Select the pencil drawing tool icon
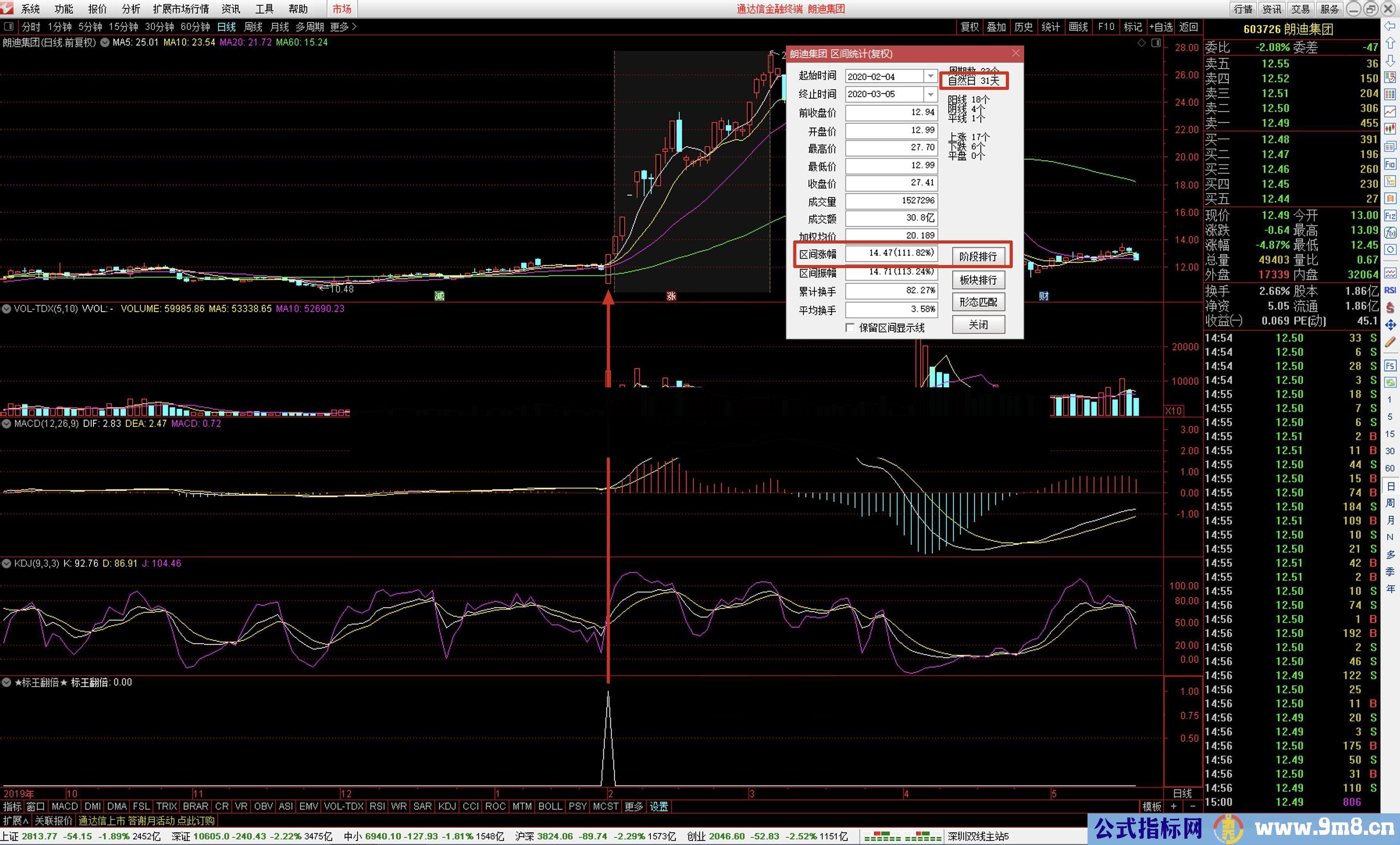This screenshot has height=845, width=1400. click(1390, 341)
